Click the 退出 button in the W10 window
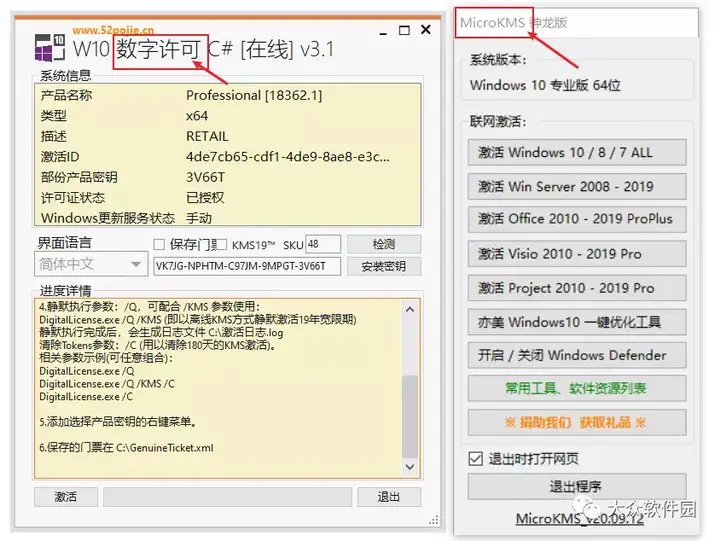The height and width of the screenshot is (541, 720). click(389, 496)
